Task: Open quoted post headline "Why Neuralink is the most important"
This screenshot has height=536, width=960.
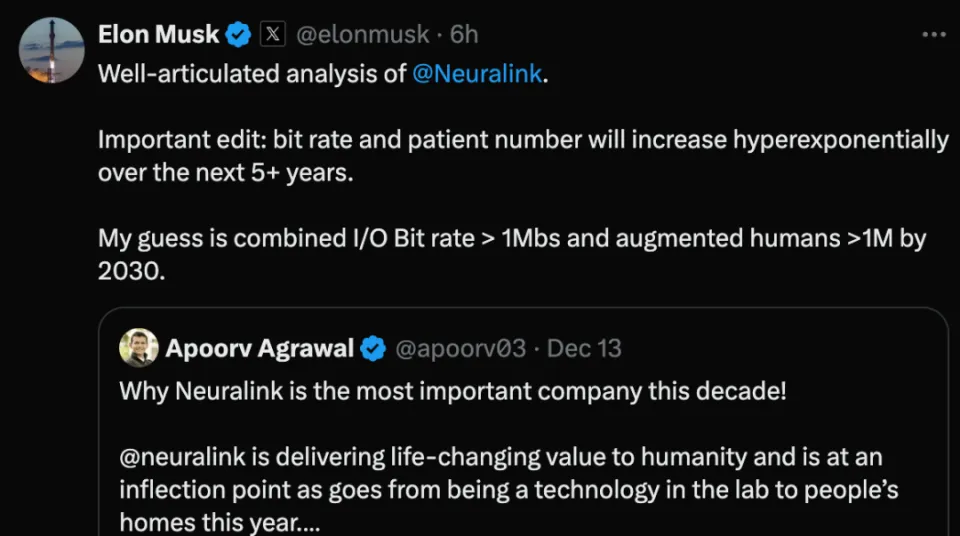Action: (x=453, y=391)
